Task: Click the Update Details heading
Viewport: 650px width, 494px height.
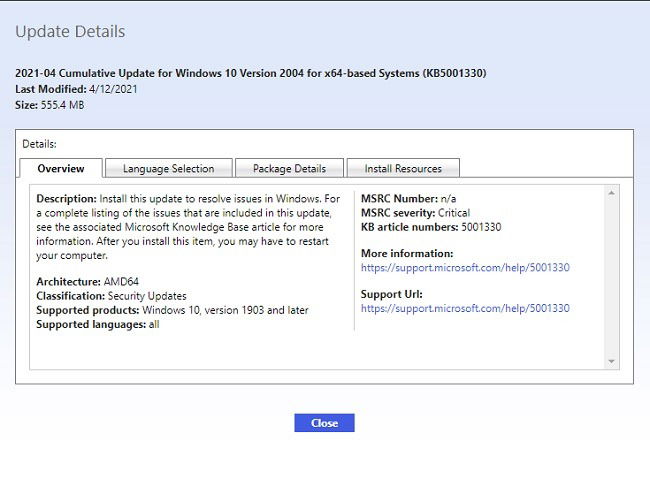Action: pos(70,31)
